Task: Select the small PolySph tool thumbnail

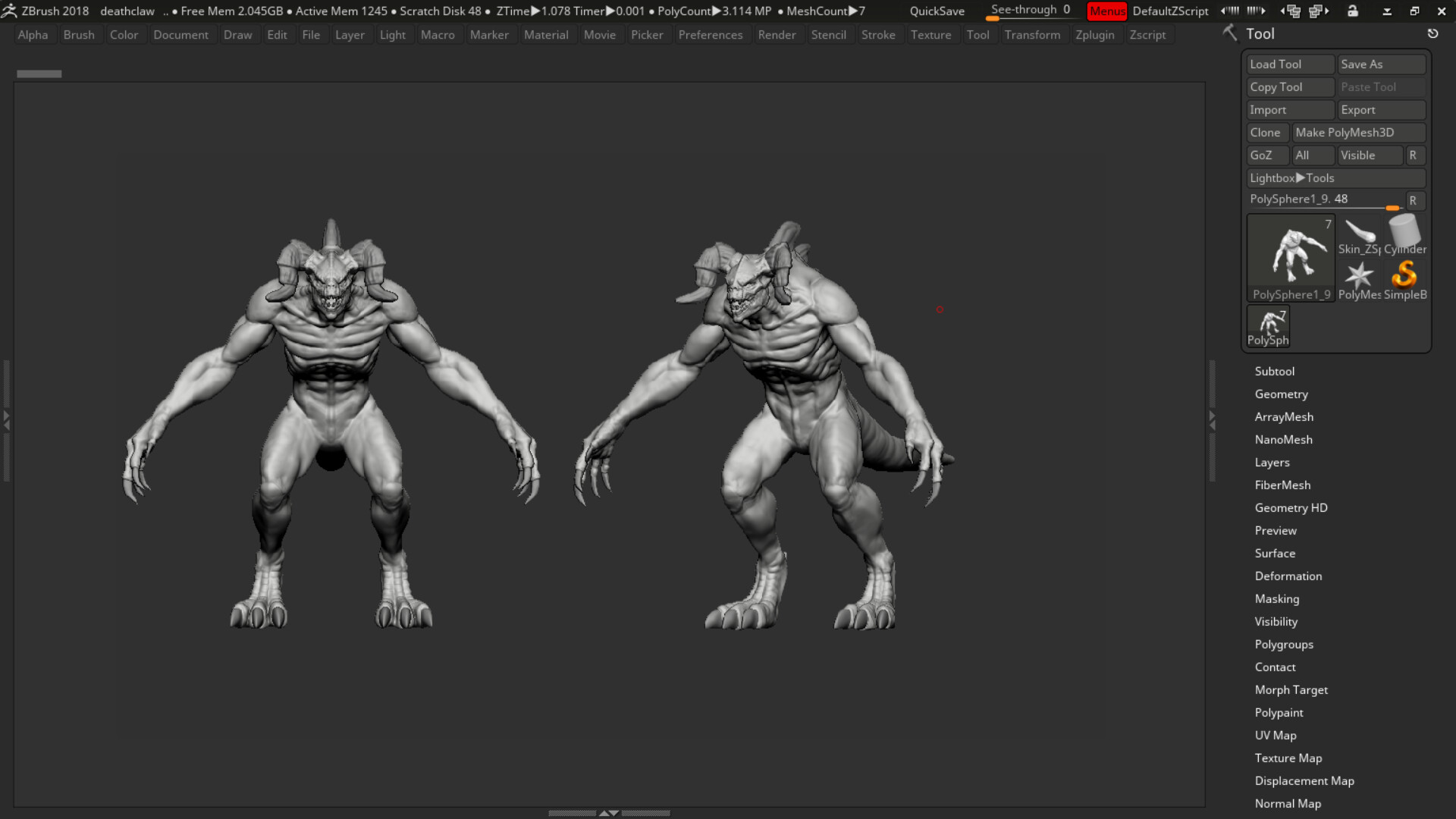Action: tap(1268, 326)
